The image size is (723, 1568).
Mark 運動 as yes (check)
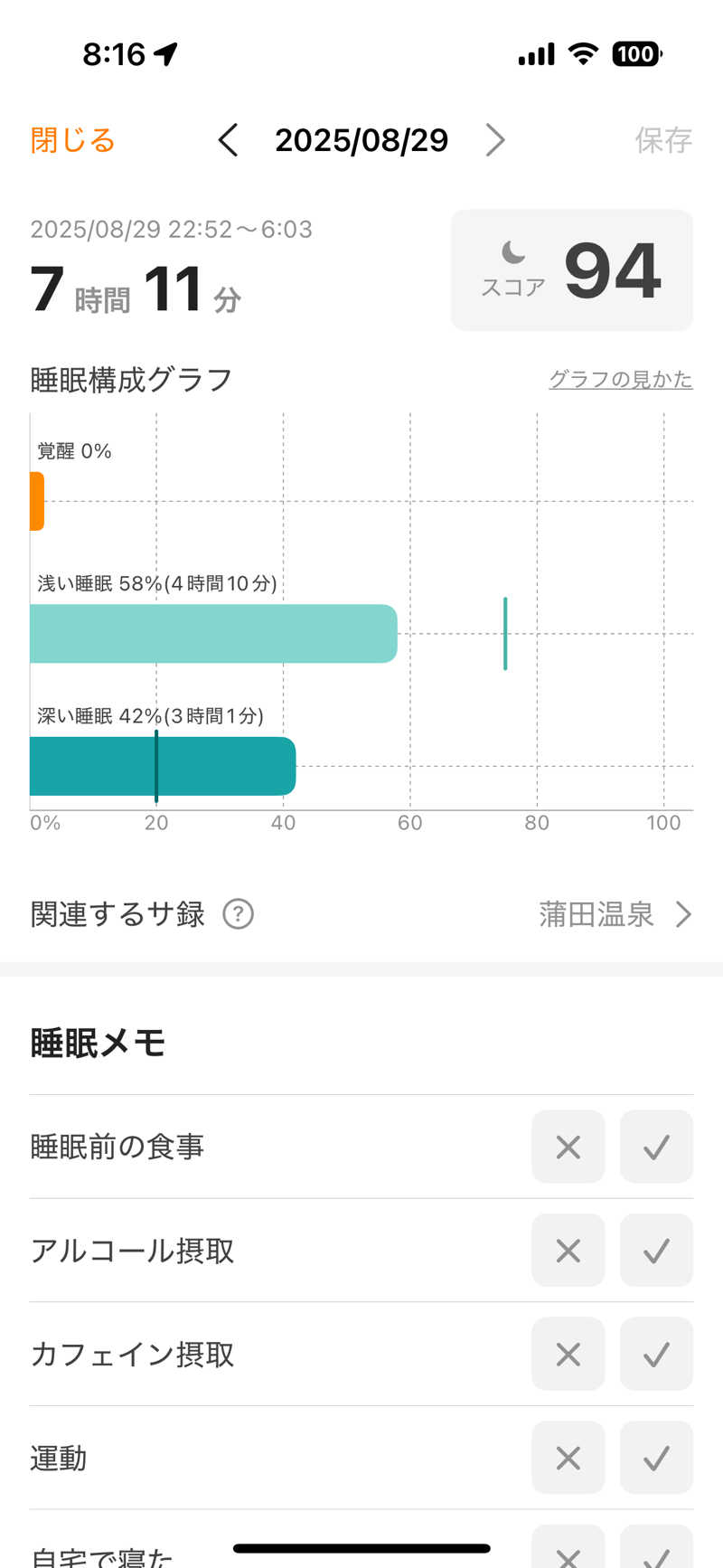click(656, 1458)
